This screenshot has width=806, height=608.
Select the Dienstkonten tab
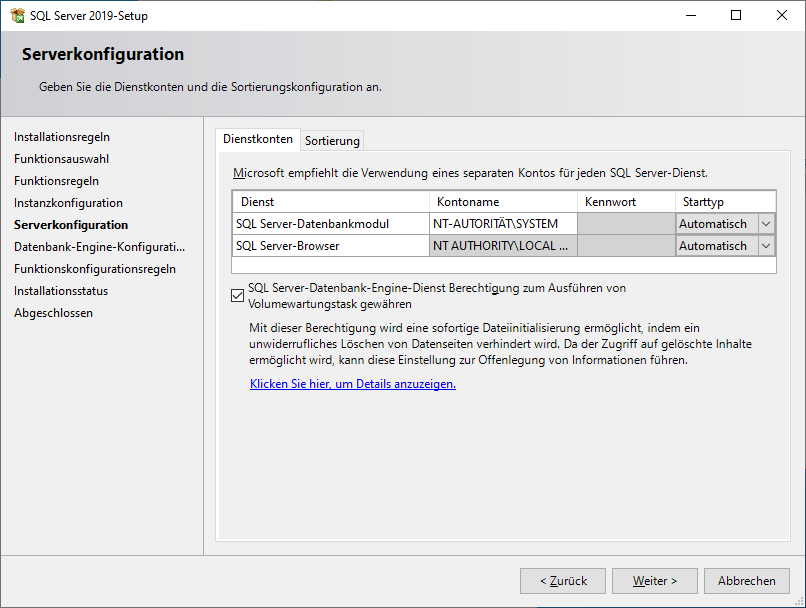(x=258, y=140)
